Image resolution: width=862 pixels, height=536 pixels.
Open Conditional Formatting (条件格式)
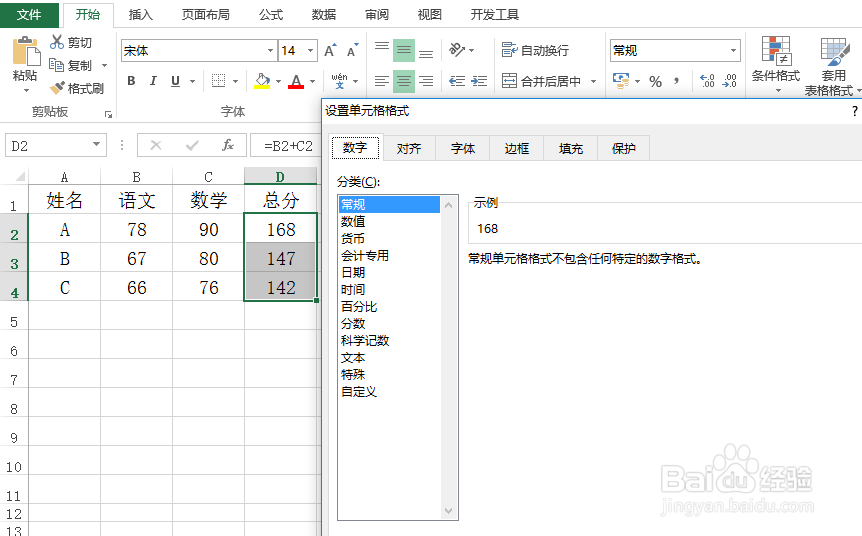[776, 63]
